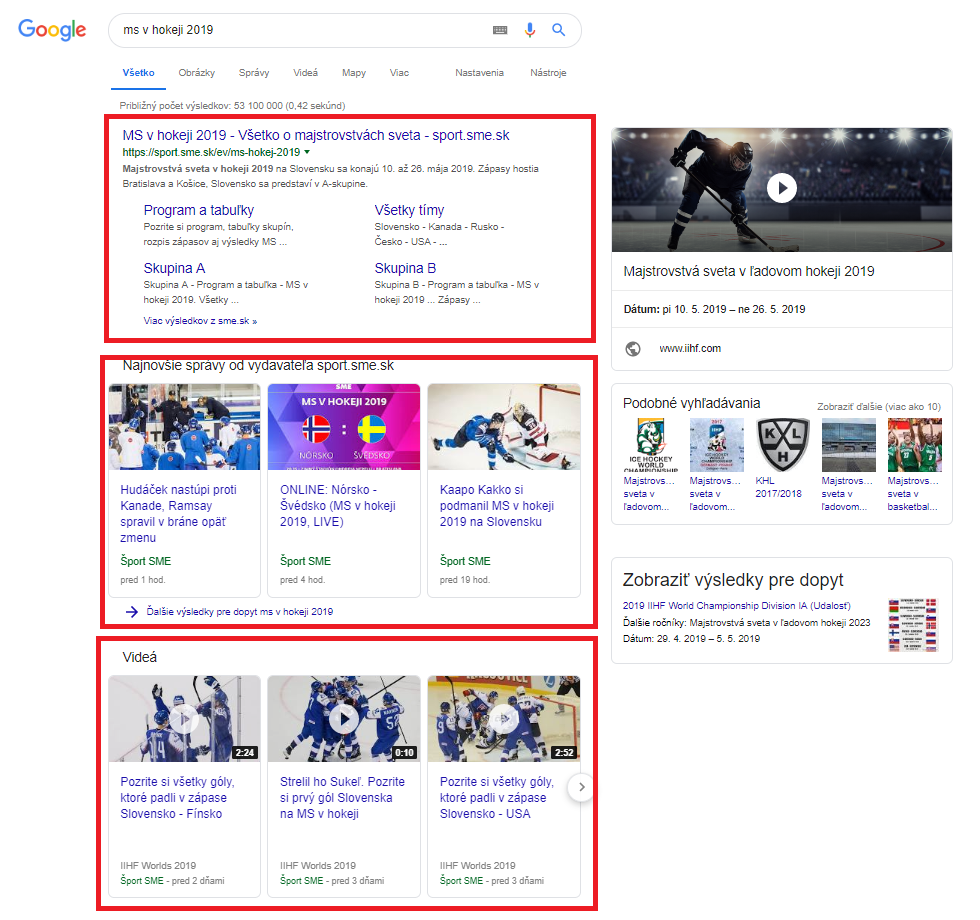Click the Google logo
The image size is (980, 920).
click(52, 29)
